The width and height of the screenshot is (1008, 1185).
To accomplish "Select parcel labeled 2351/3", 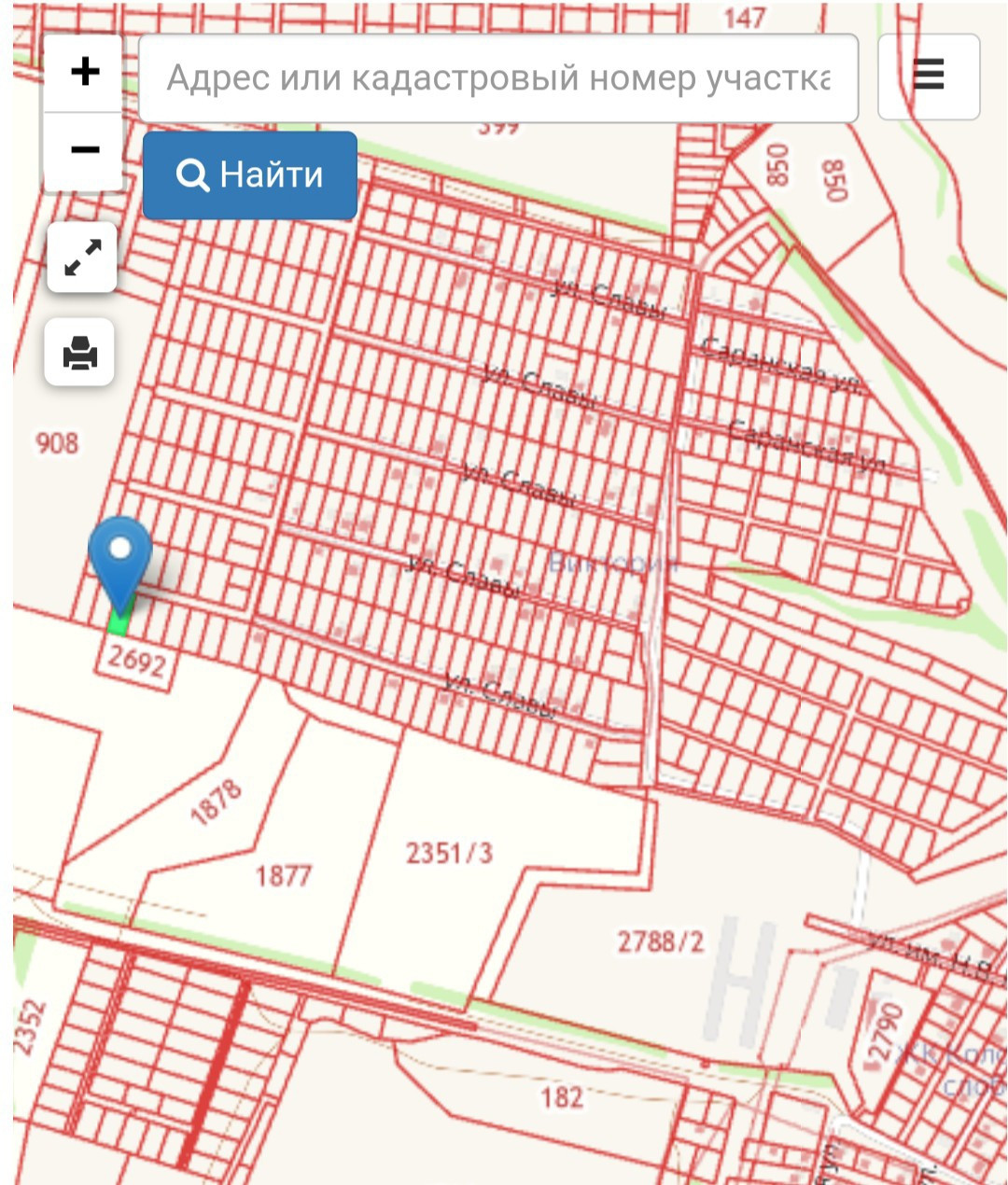I will [x=449, y=853].
